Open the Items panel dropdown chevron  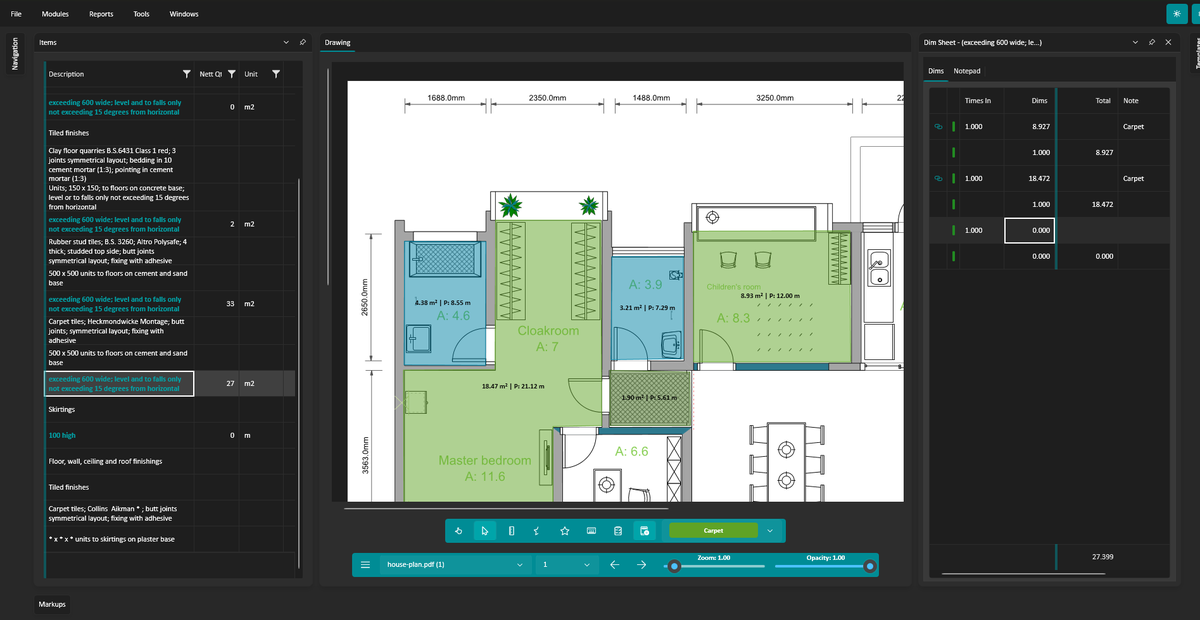(x=287, y=42)
